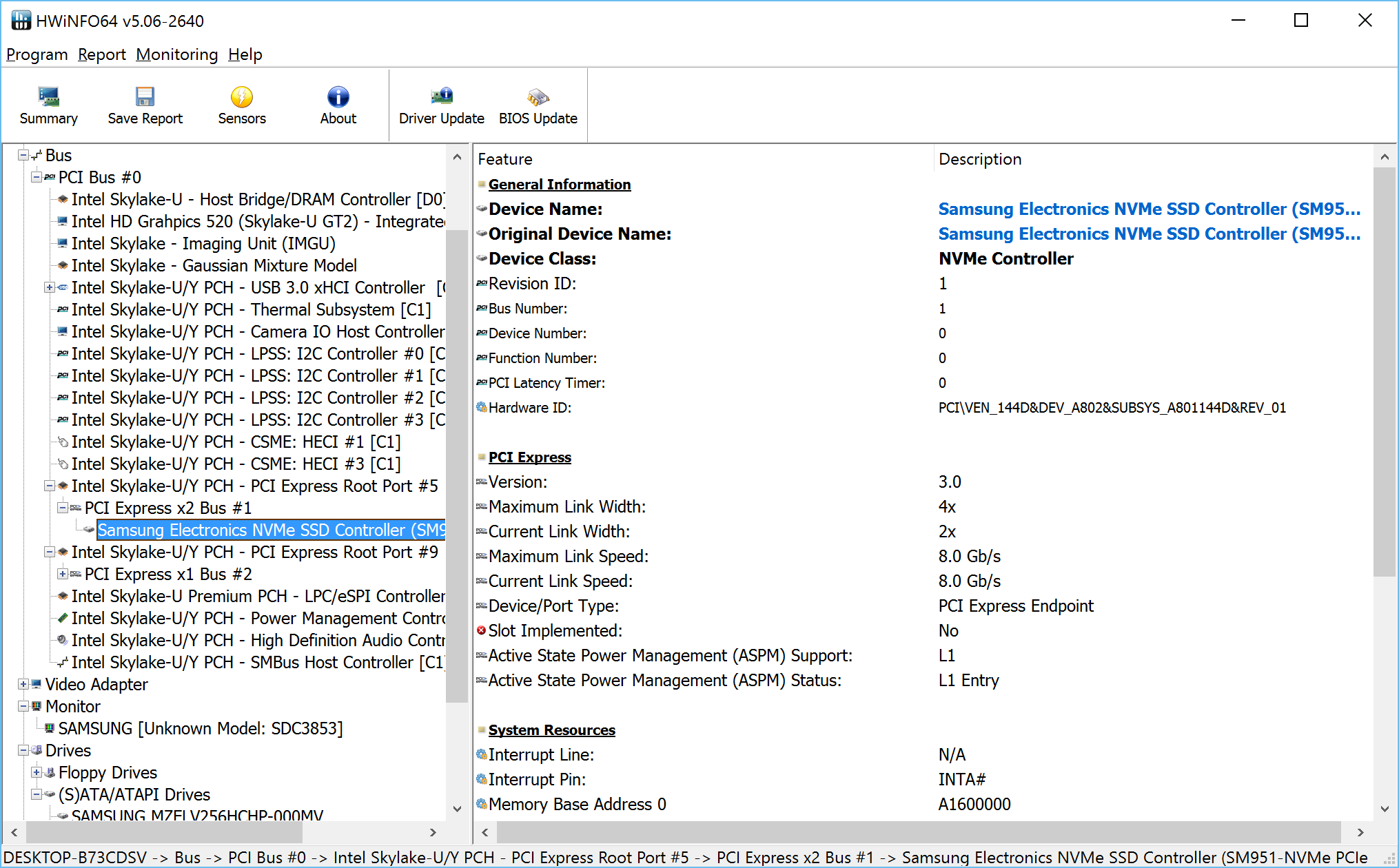Open the Monitoring menu
The height and width of the screenshot is (868, 1399).
(177, 54)
